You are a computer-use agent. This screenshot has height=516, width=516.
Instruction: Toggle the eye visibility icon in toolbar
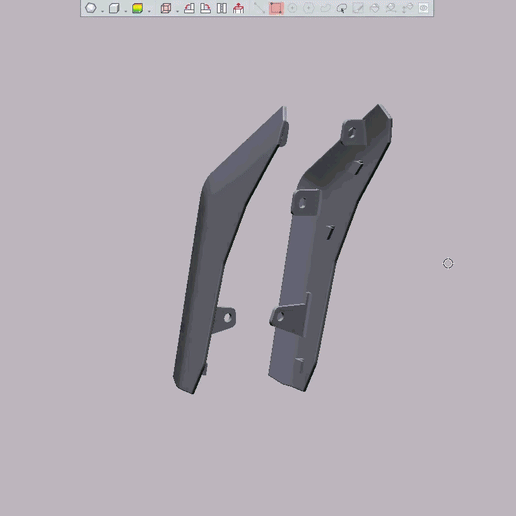coord(423,8)
